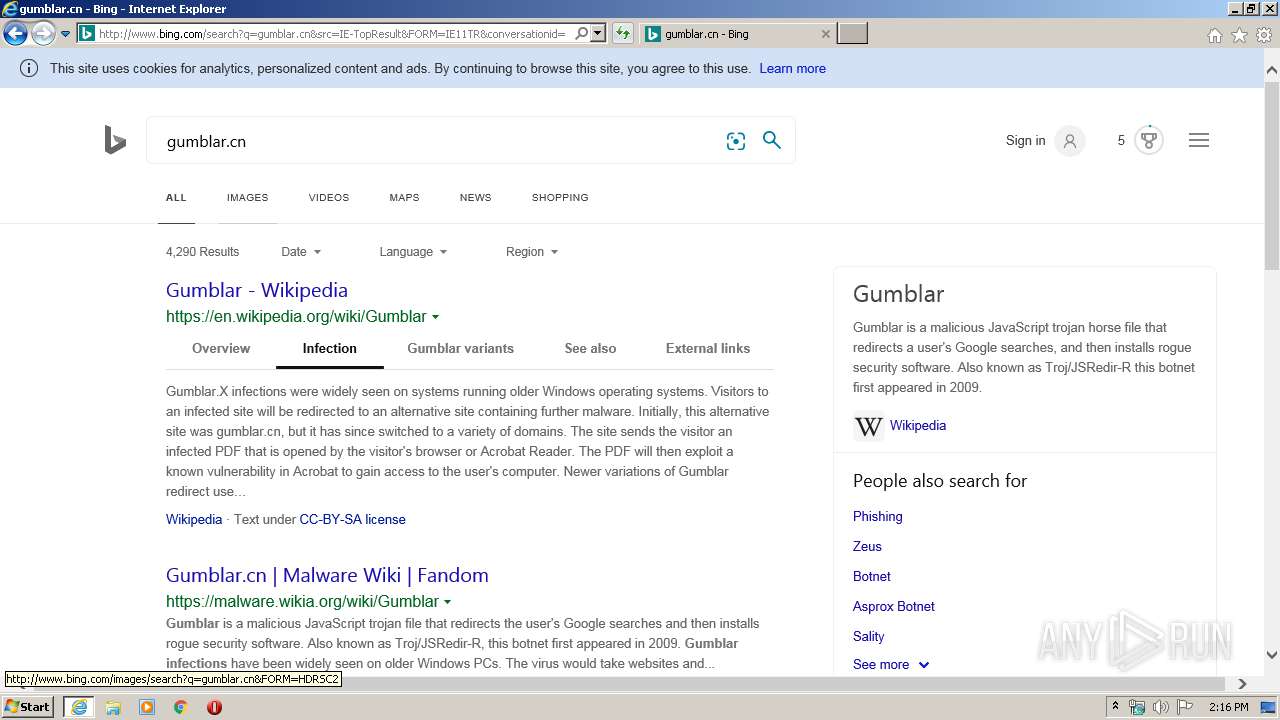Click Sign in link
Image resolution: width=1280 pixels, height=720 pixels.
tap(1025, 141)
